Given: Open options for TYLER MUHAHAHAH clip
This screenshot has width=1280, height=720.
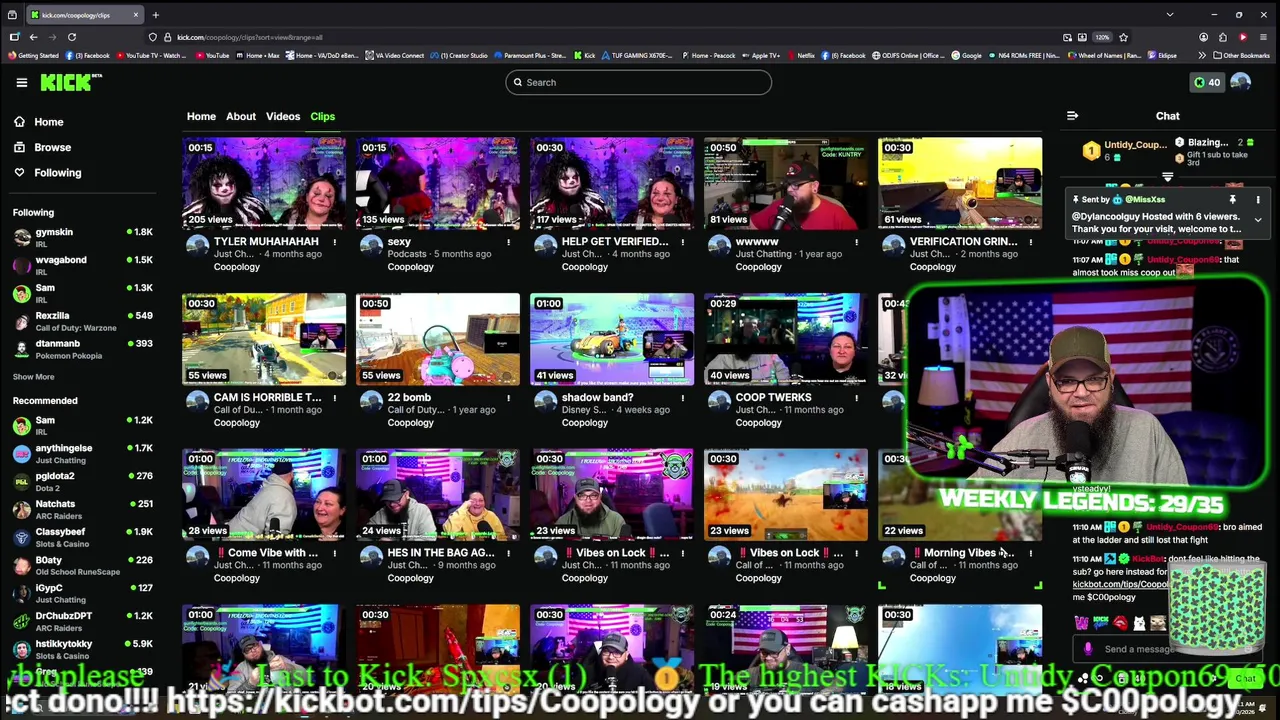Looking at the screenshot, I should click(x=334, y=242).
